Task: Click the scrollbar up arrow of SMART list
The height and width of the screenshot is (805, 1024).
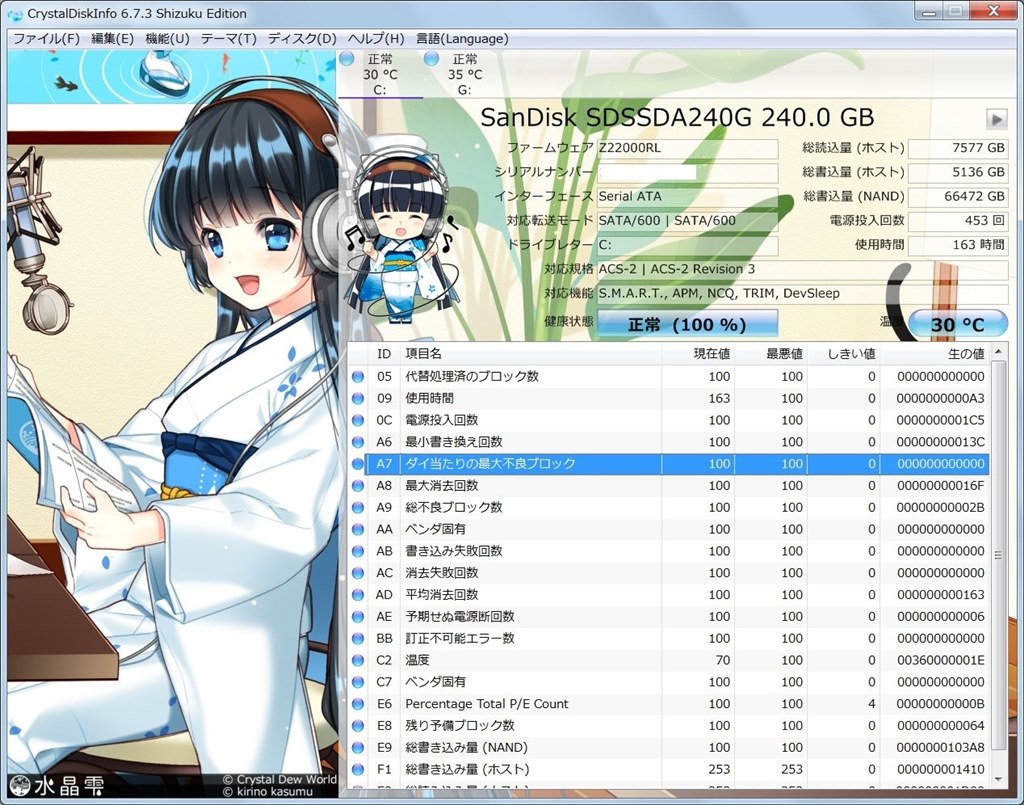Action: click(998, 353)
